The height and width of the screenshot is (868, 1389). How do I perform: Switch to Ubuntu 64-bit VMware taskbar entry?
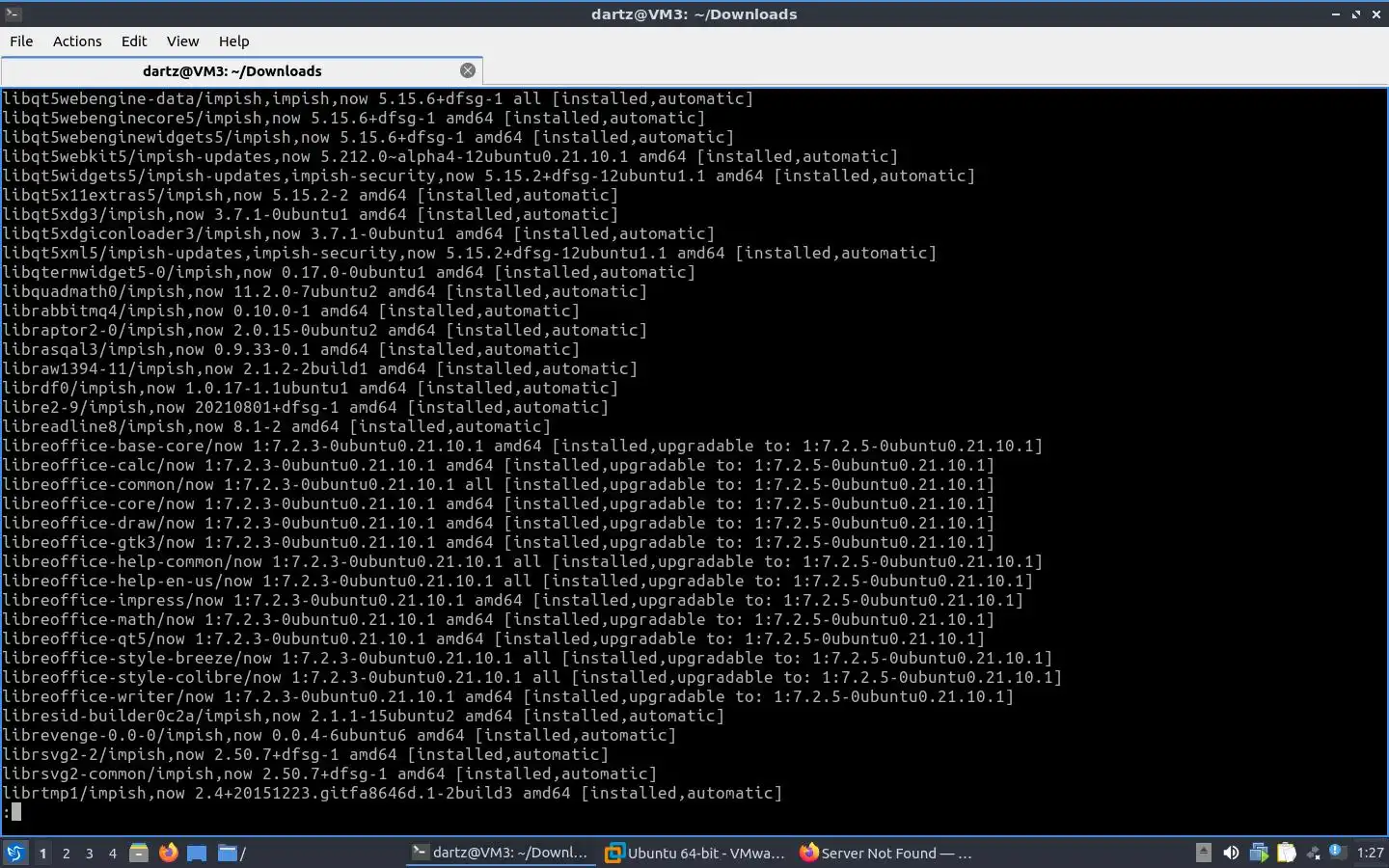pos(694,853)
